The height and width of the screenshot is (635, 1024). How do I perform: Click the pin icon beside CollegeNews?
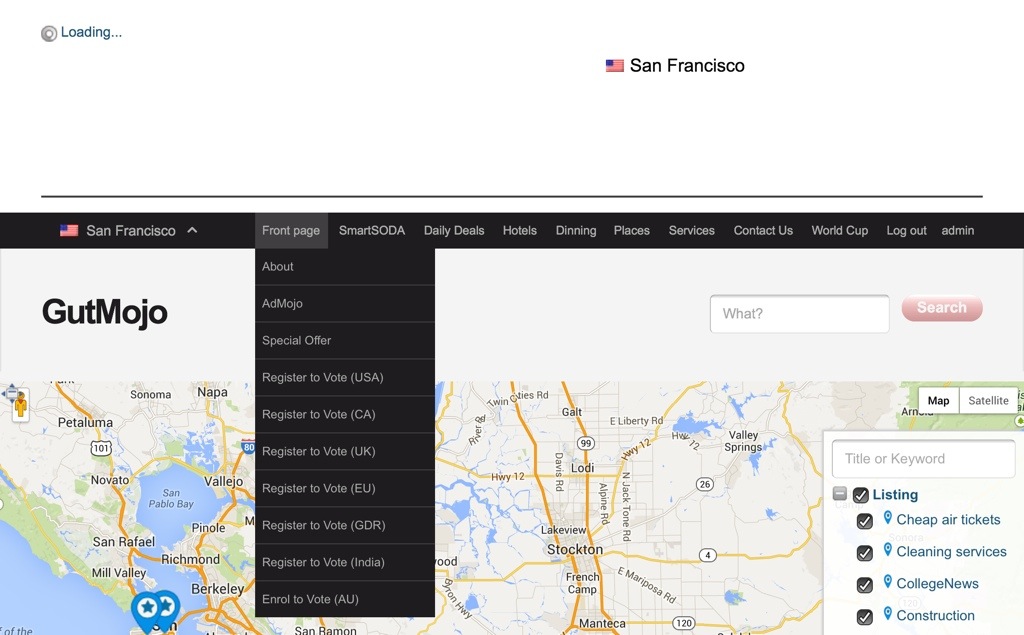887,582
